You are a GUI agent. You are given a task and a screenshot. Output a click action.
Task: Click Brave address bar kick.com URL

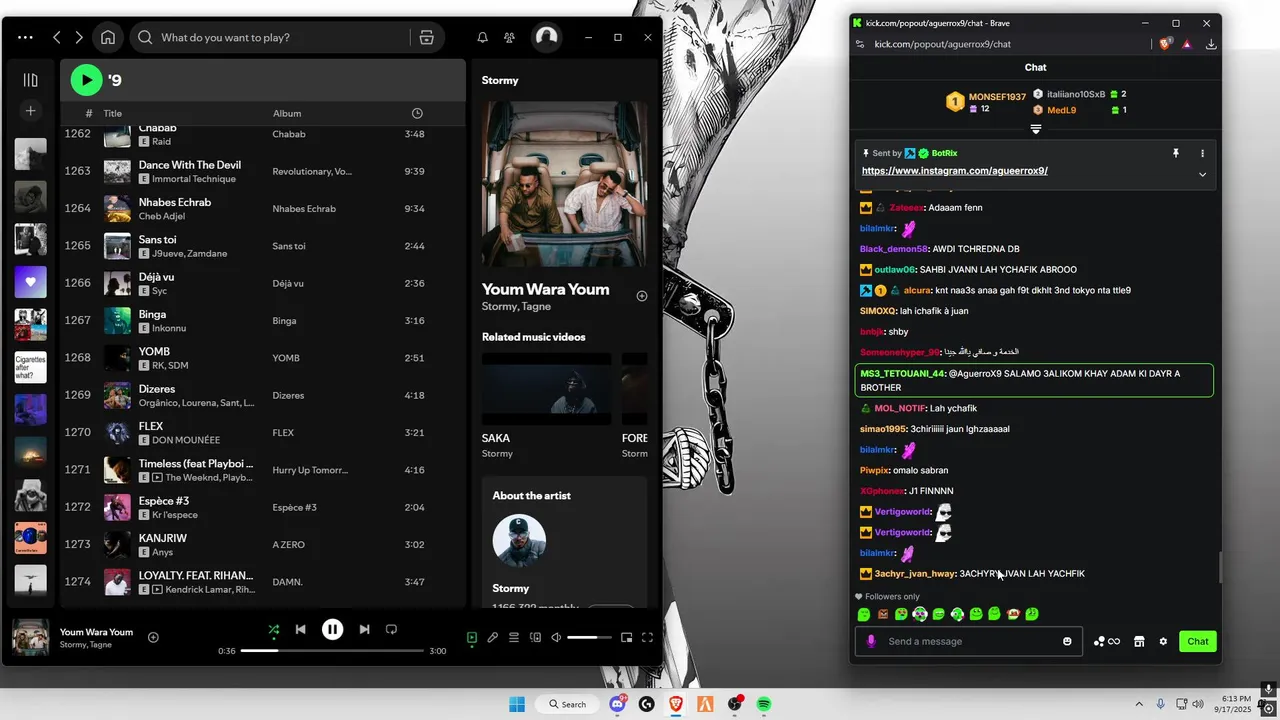click(x=942, y=44)
